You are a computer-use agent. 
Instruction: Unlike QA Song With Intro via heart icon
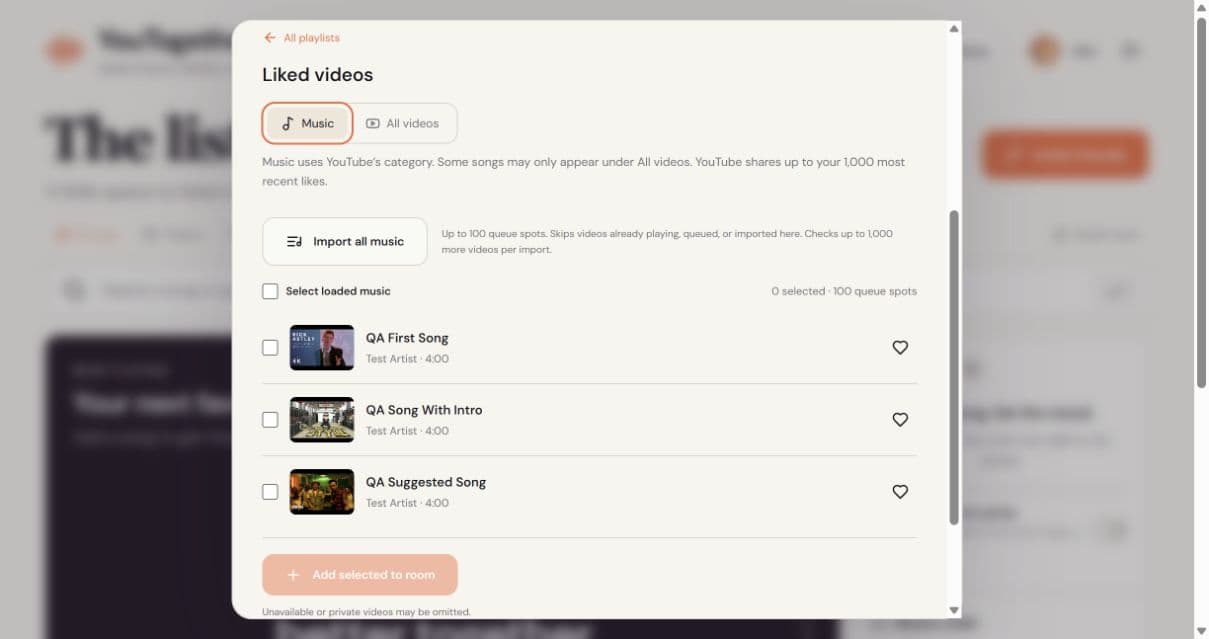point(900,420)
